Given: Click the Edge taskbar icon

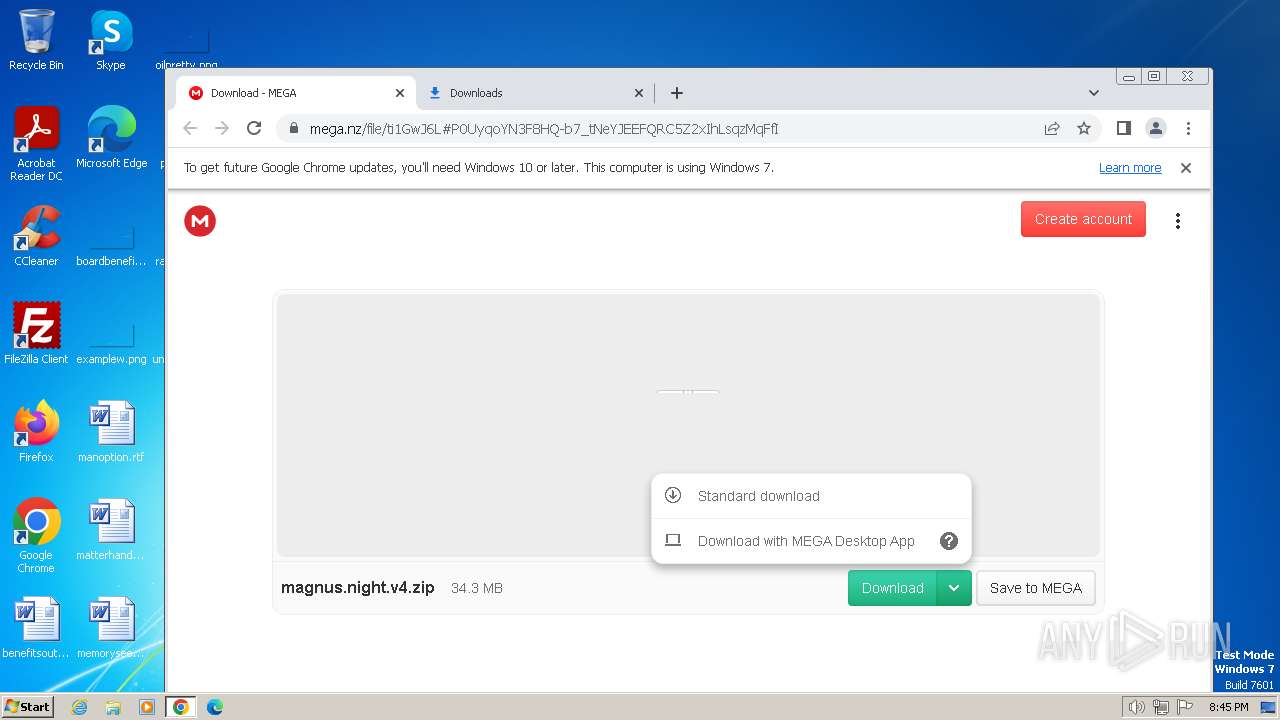Looking at the screenshot, I should [x=215, y=707].
